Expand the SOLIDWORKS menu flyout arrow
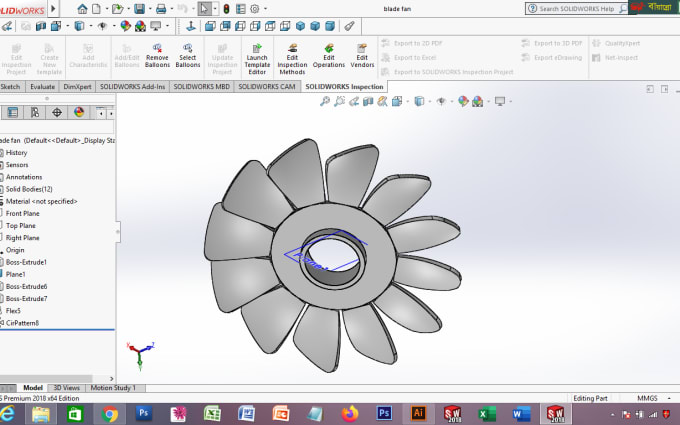 click(53, 9)
